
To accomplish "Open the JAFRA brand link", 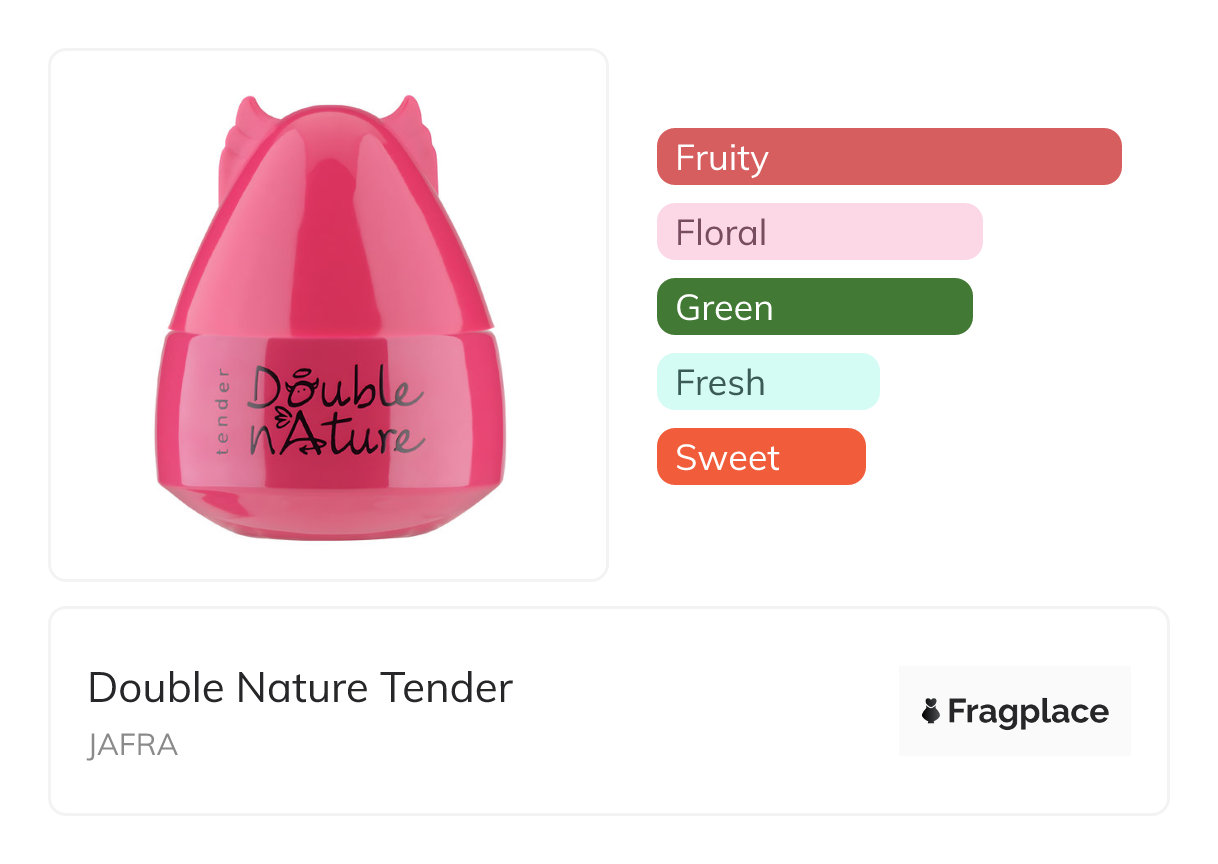I will point(132,746).
